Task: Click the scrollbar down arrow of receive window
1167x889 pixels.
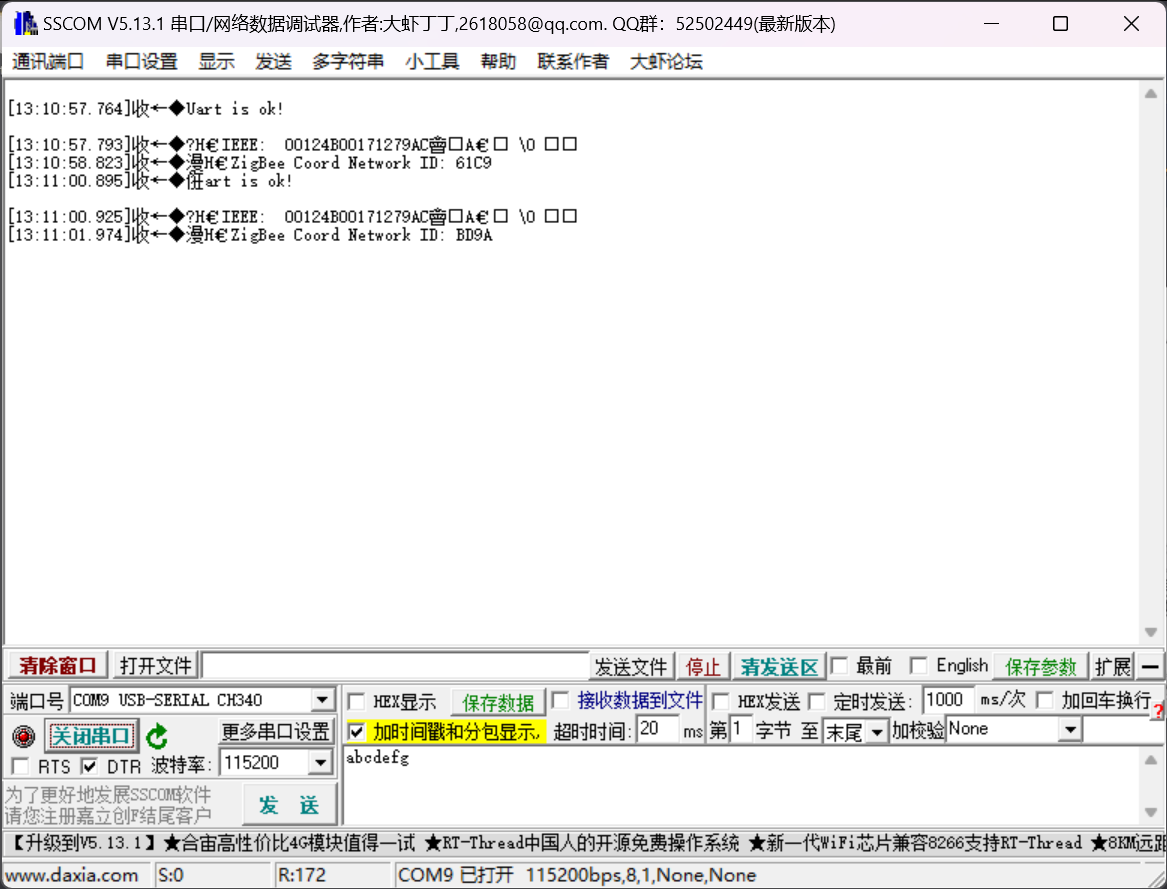Action: point(1152,630)
